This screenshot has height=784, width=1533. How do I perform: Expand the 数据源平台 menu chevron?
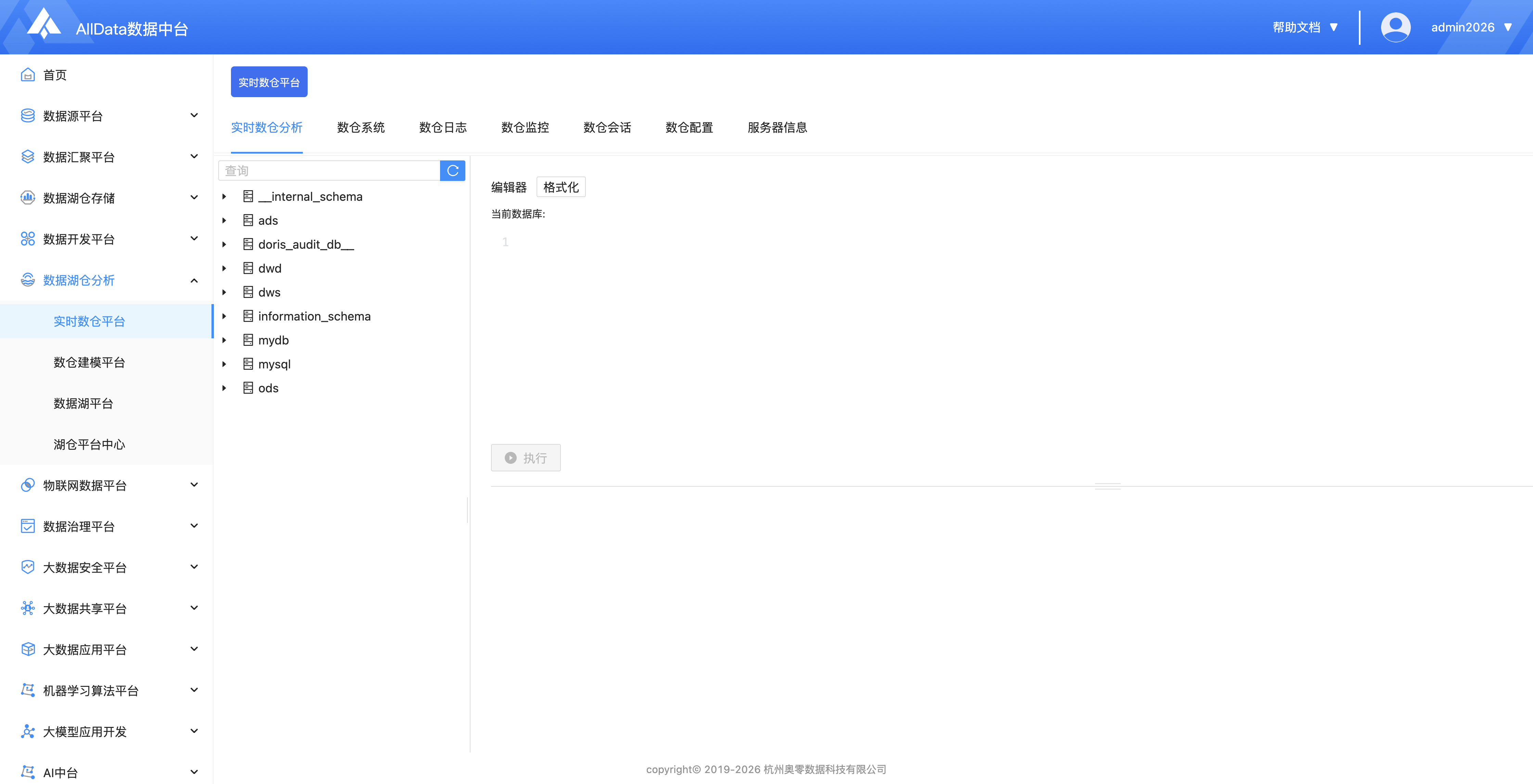click(x=194, y=115)
